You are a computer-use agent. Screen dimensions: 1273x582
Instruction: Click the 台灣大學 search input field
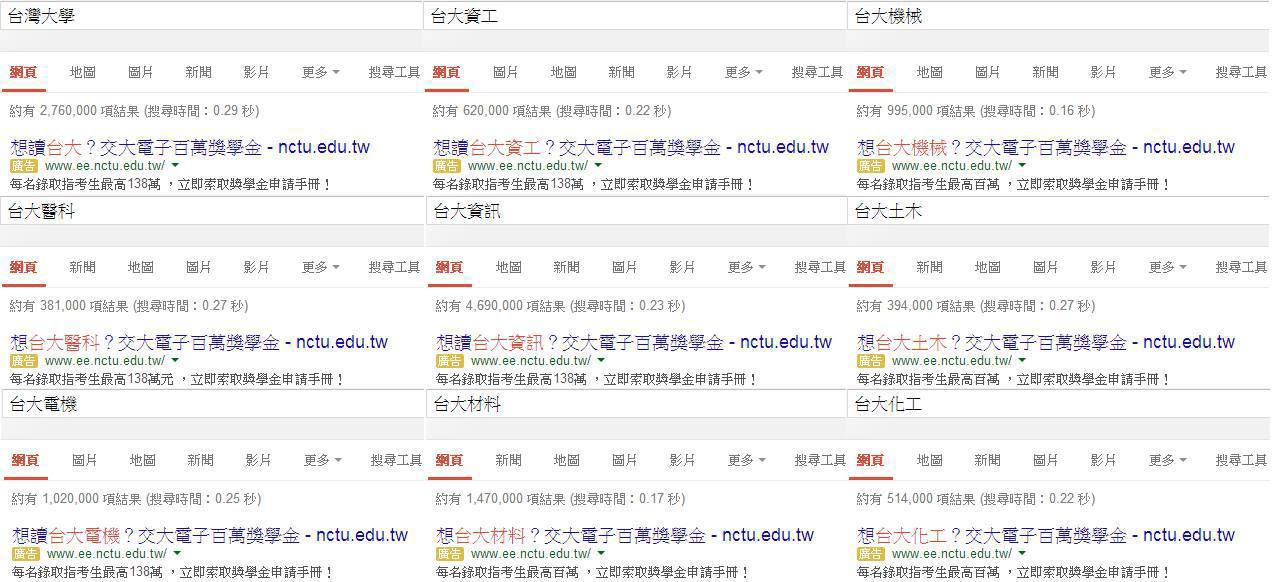pos(211,16)
